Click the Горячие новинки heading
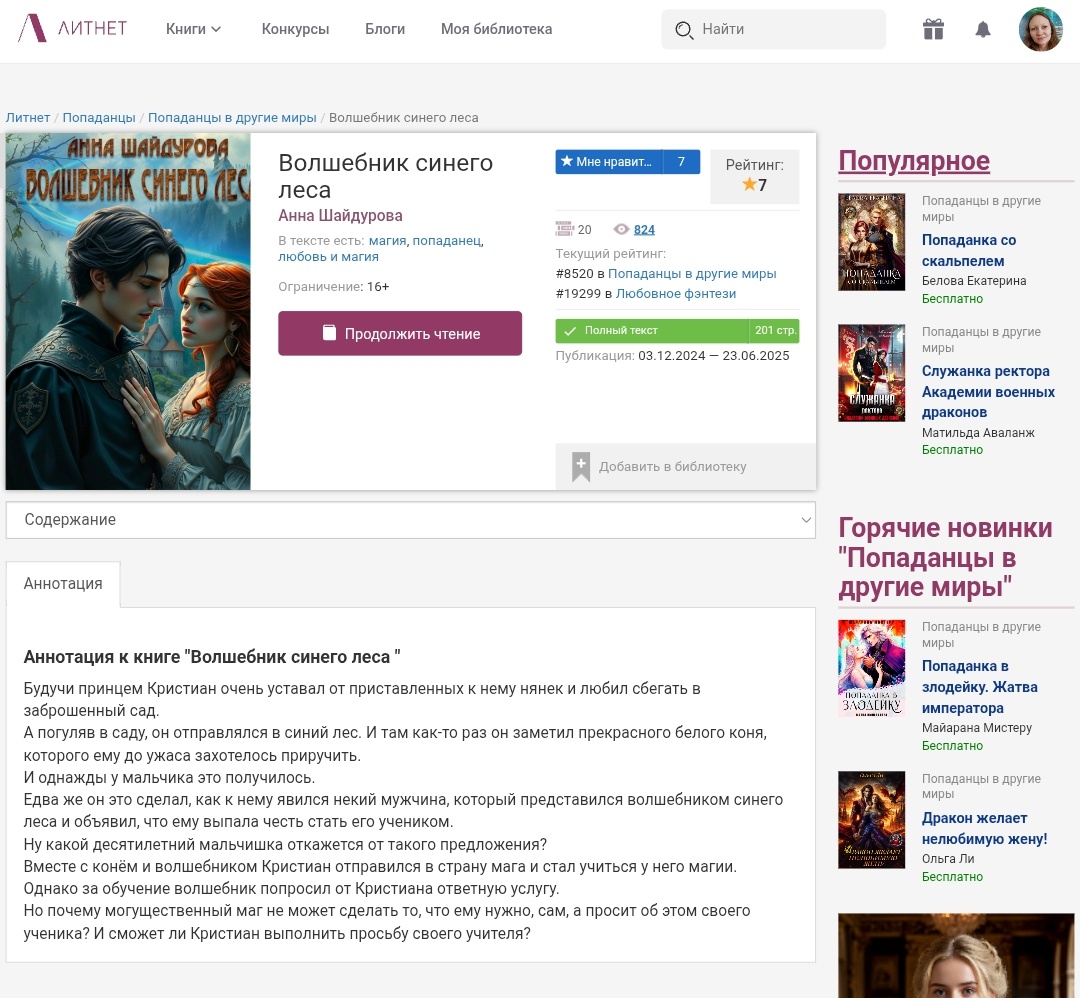Image resolution: width=1080 pixels, height=998 pixels. (x=945, y=558)
